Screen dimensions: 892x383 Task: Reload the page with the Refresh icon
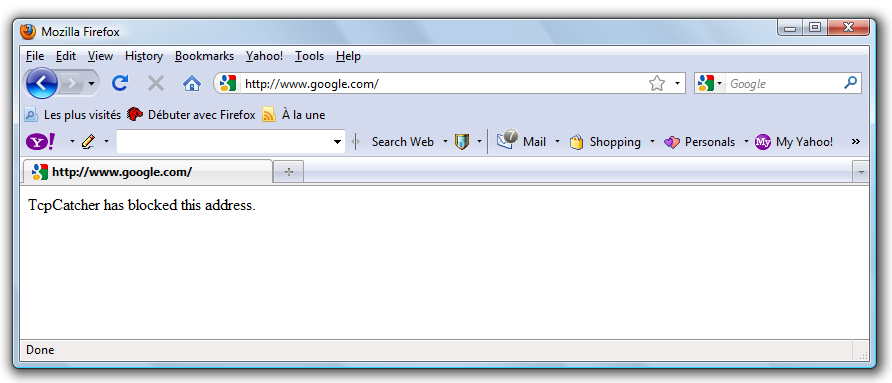pos(120,84)
